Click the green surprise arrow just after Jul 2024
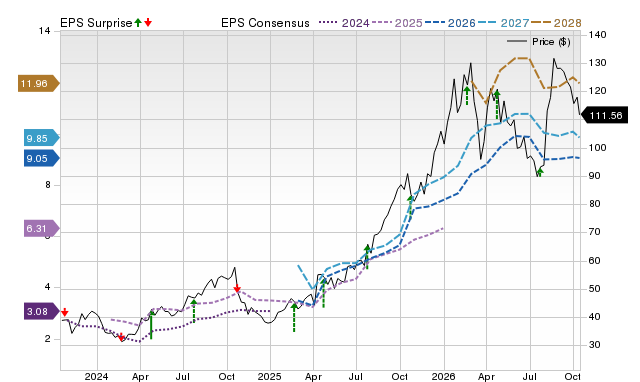Viewport: 640px width, 382px height. pos(194,311)
